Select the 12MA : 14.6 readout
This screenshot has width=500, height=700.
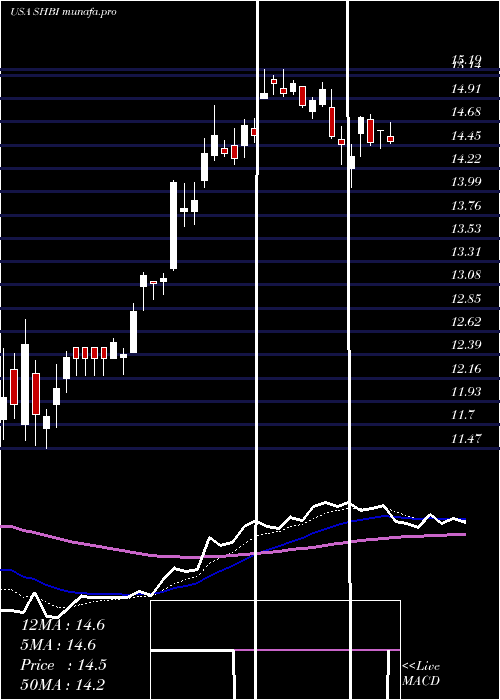pos(63,625)
